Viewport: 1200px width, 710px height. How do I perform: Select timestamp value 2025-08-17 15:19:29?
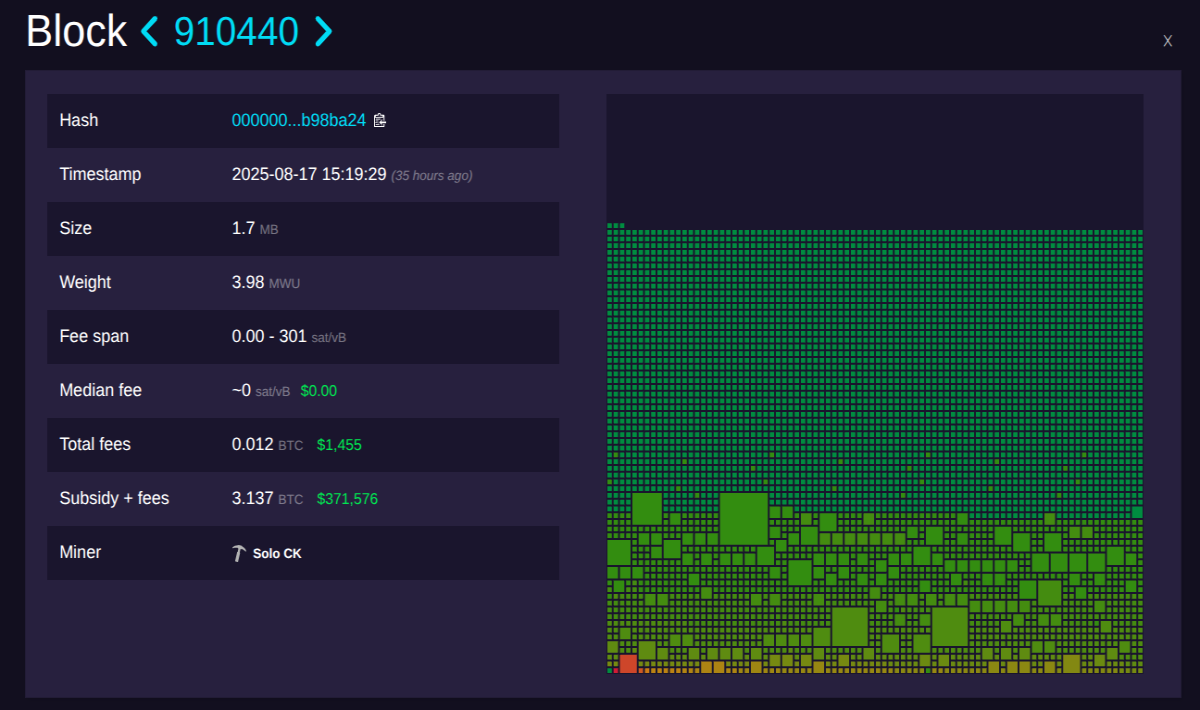[309, 174]
